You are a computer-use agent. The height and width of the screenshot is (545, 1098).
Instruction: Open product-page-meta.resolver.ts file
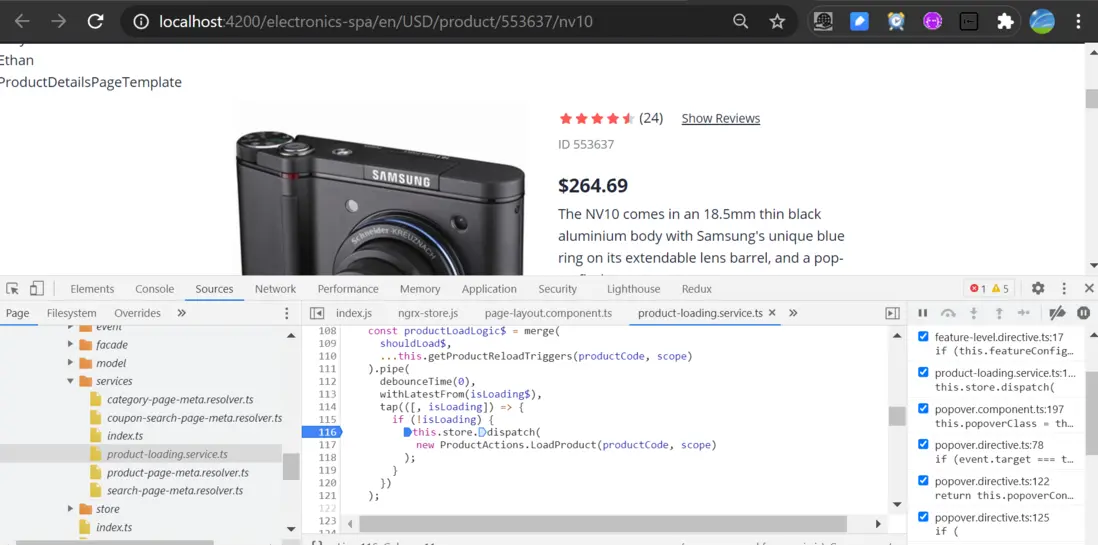(178, 472)
